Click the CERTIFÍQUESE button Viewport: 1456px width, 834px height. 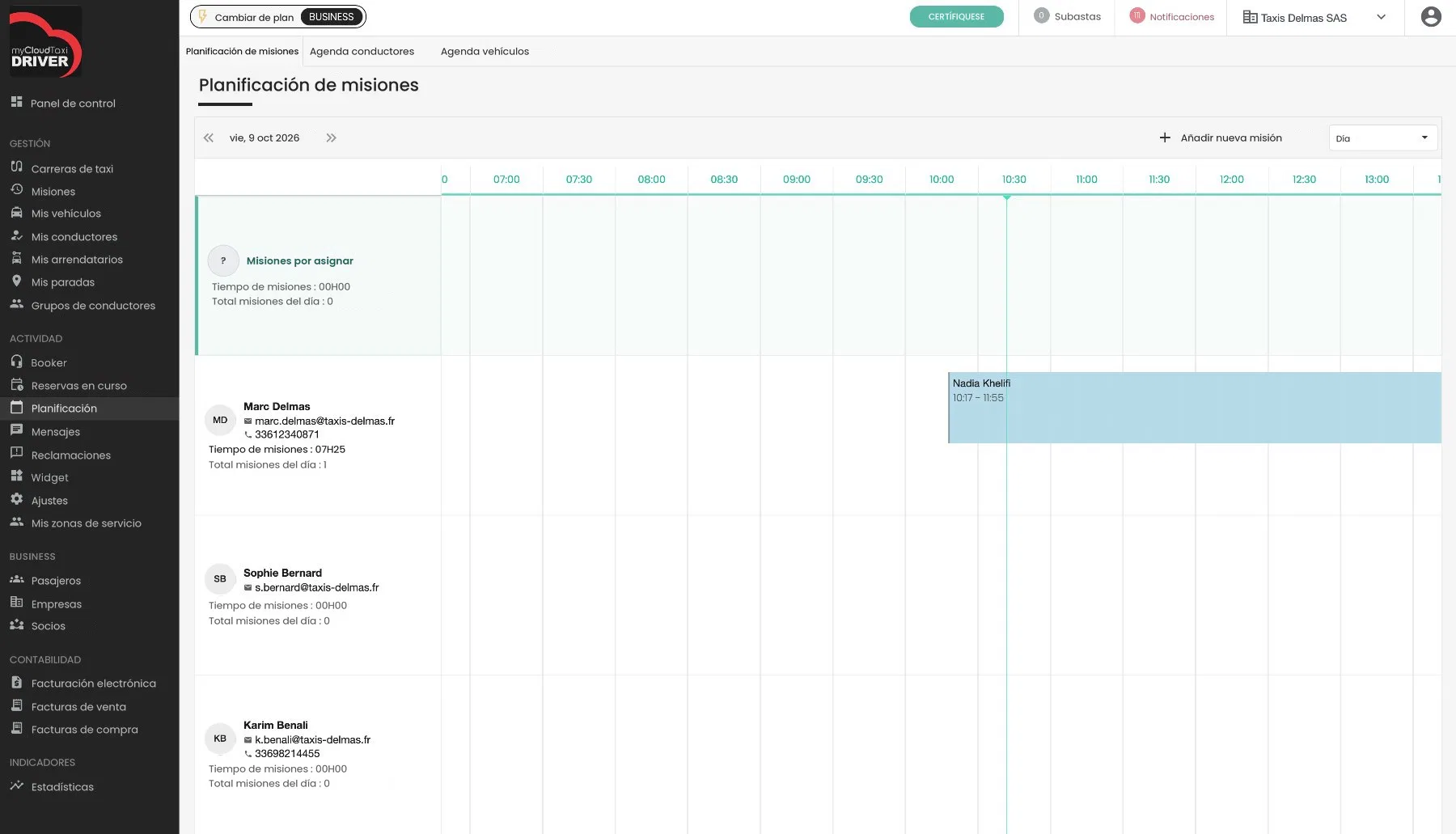point(956,17)
